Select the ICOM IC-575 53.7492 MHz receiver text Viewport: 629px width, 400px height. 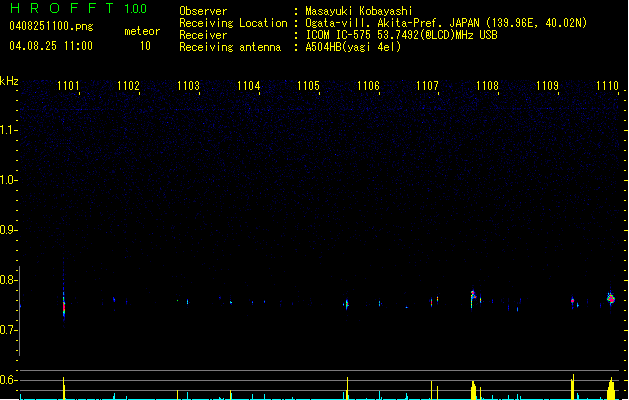(401, 35)
